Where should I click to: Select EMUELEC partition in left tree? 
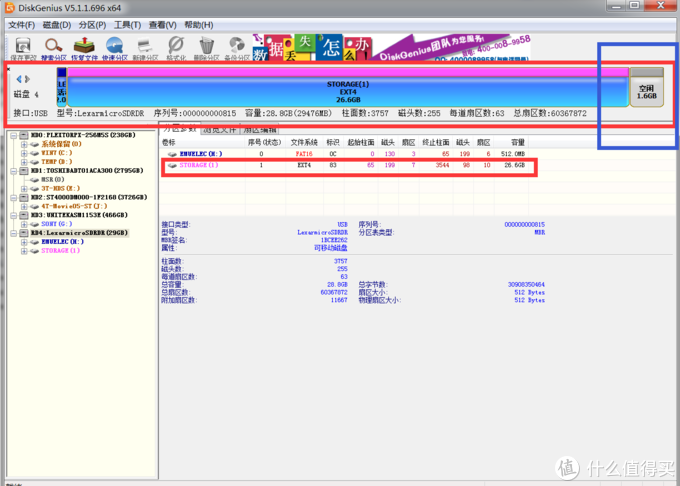tap(62, 242)
